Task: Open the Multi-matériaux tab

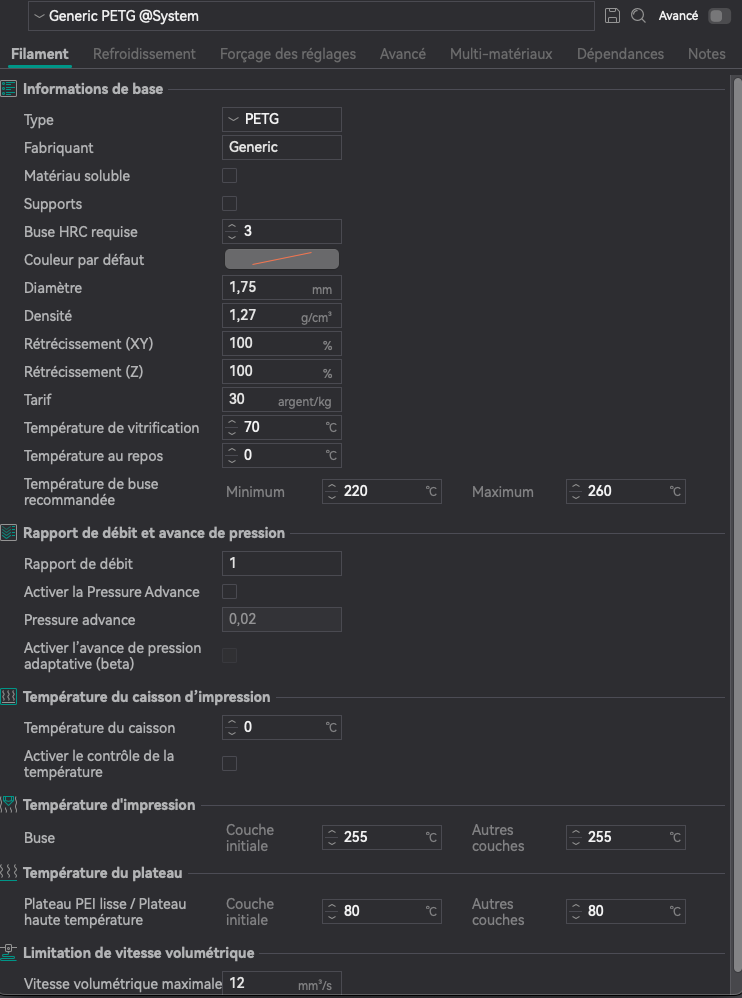Action: (x=501, y=54)
